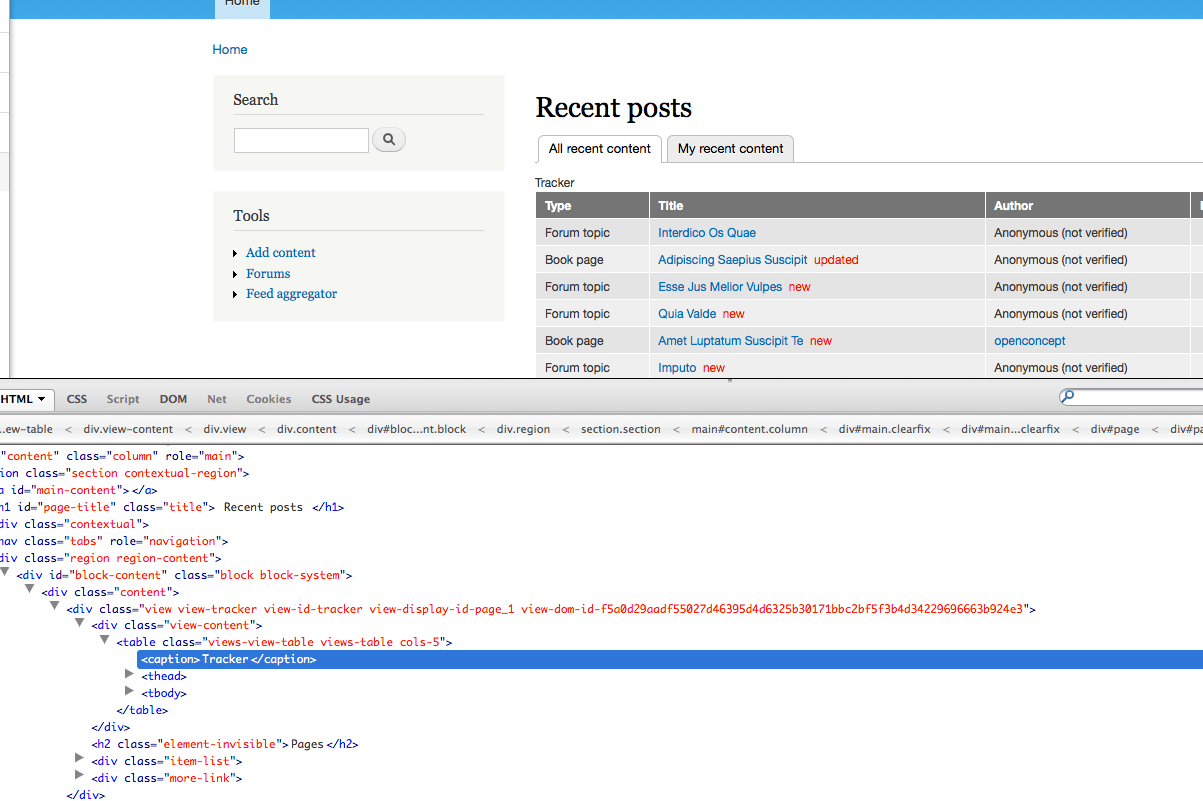Switch to All recent content tab
The width and height of the screenshot is (1203, 801).
(x=600, y=149)
